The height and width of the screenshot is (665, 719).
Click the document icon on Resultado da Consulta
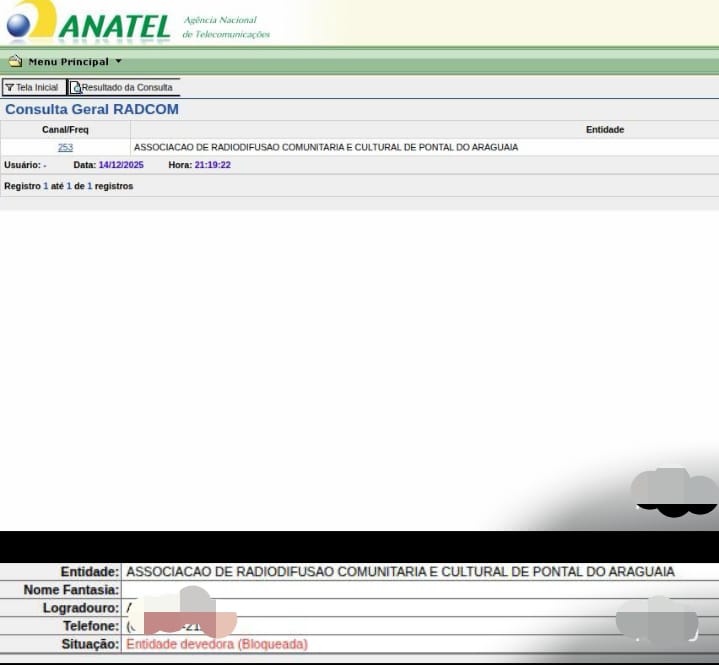coord(76,88)
